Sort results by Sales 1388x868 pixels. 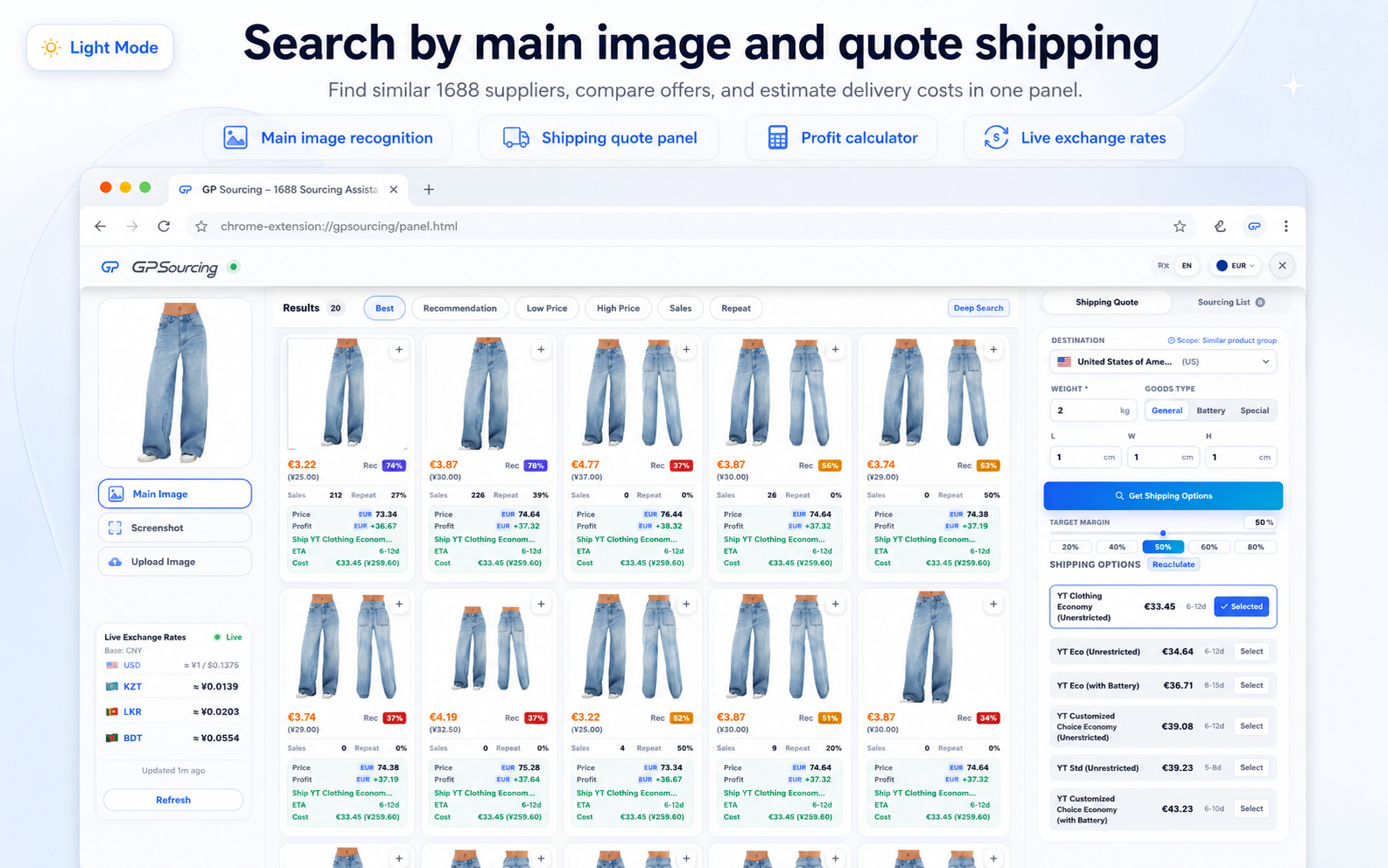(x=680, y=308)
